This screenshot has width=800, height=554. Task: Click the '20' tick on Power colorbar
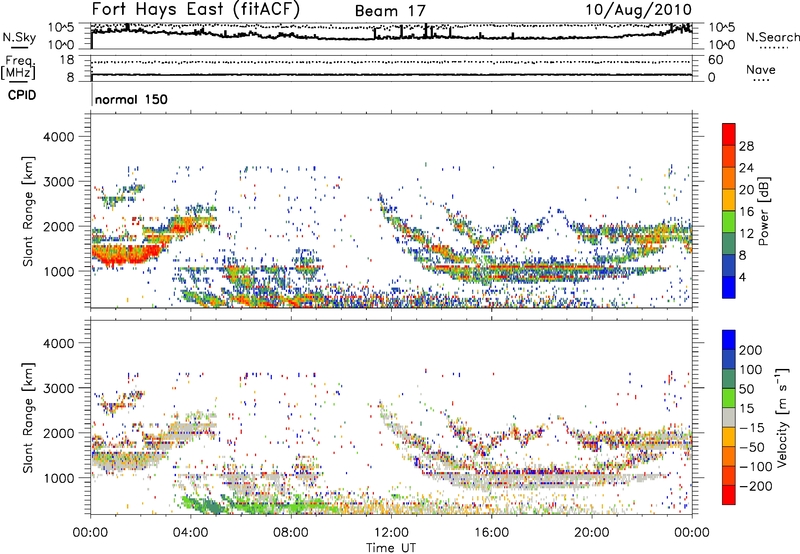tap(746, 190)
